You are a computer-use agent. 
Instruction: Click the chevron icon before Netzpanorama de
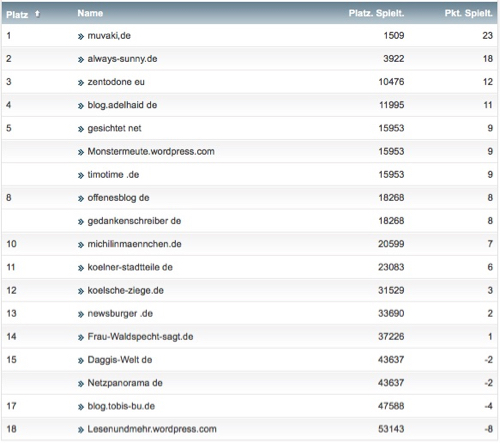click(81, 384)
